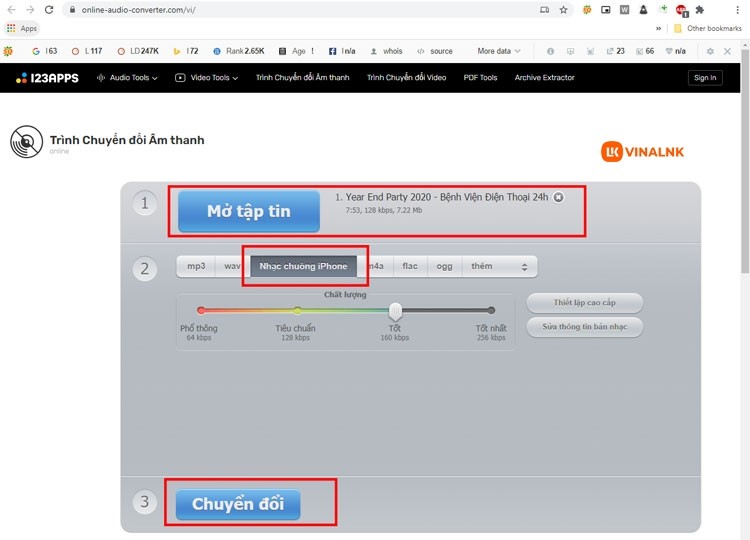Image resolution: width=750 pixels, height=540 pixels.
Task: Choose the flac output format
Action: (x=410, y=266)
